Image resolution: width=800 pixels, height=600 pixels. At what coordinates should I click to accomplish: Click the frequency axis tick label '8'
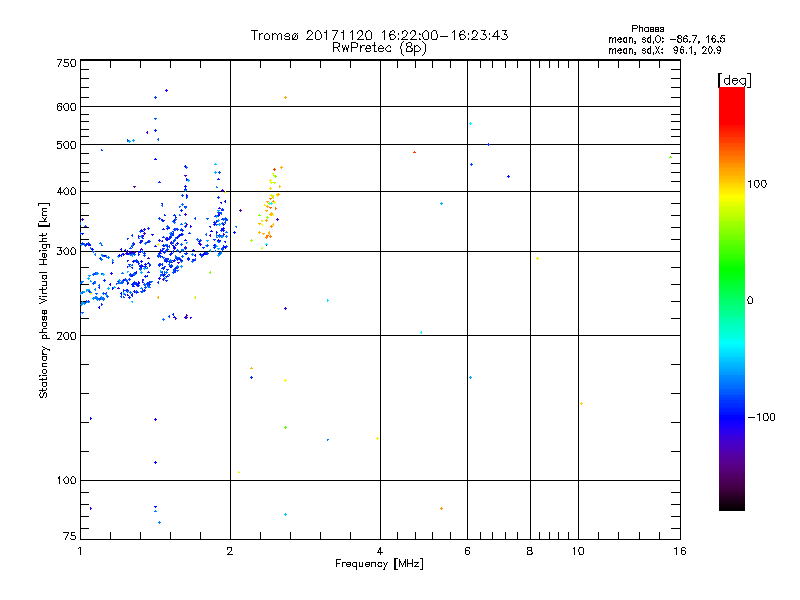(x=530, y=551)
